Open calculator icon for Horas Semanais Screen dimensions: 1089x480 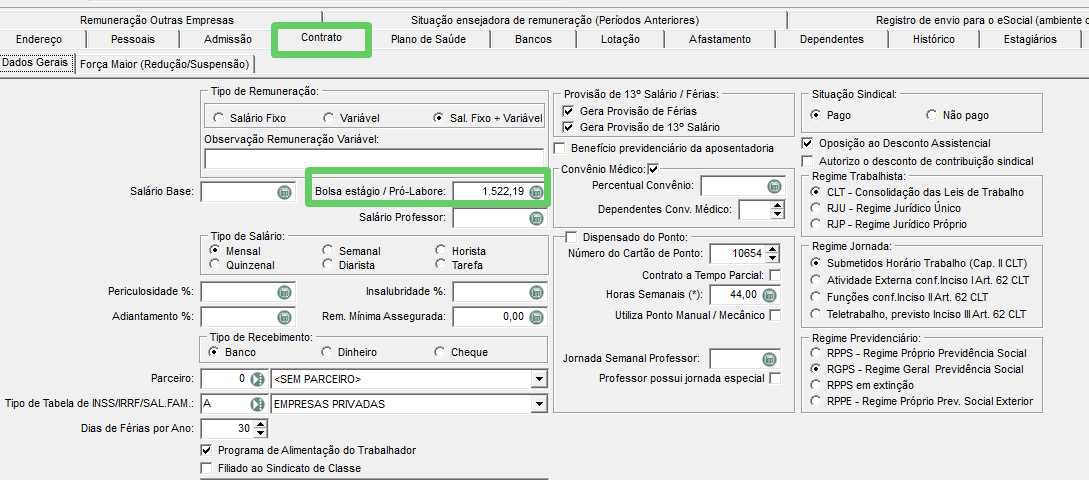click(769, 295)
